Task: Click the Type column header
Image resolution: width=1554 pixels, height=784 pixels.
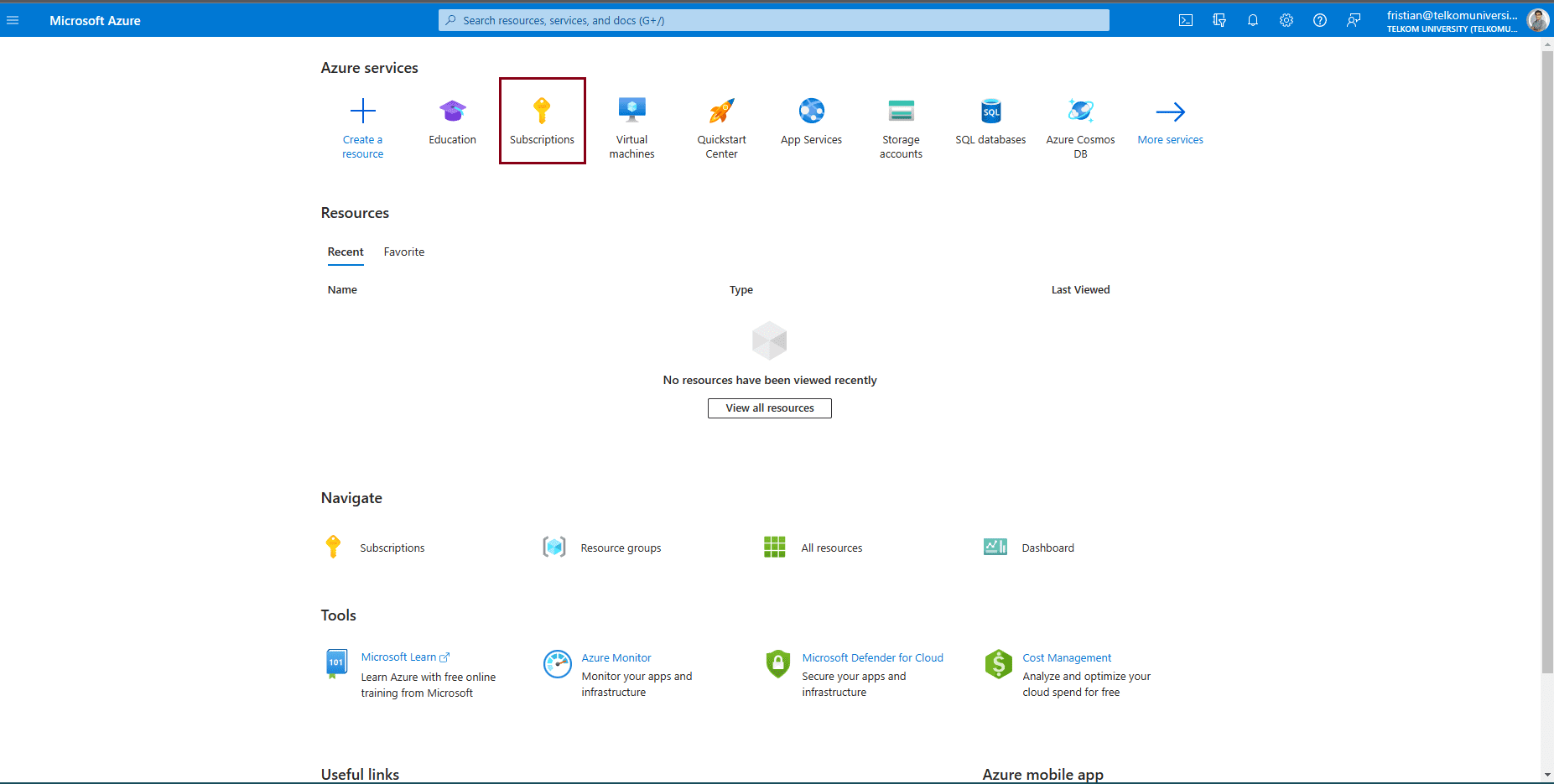Action: tap(741, 290)
